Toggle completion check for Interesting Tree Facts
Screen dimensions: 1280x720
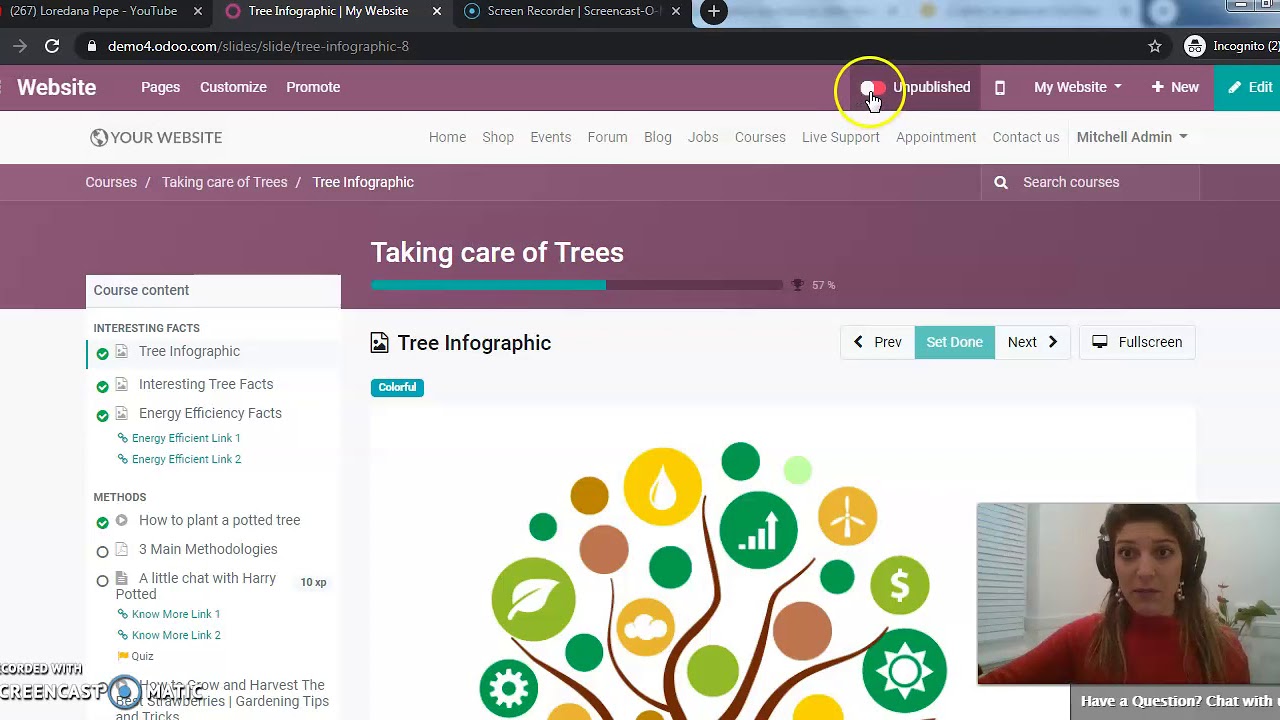click(102, 386)
